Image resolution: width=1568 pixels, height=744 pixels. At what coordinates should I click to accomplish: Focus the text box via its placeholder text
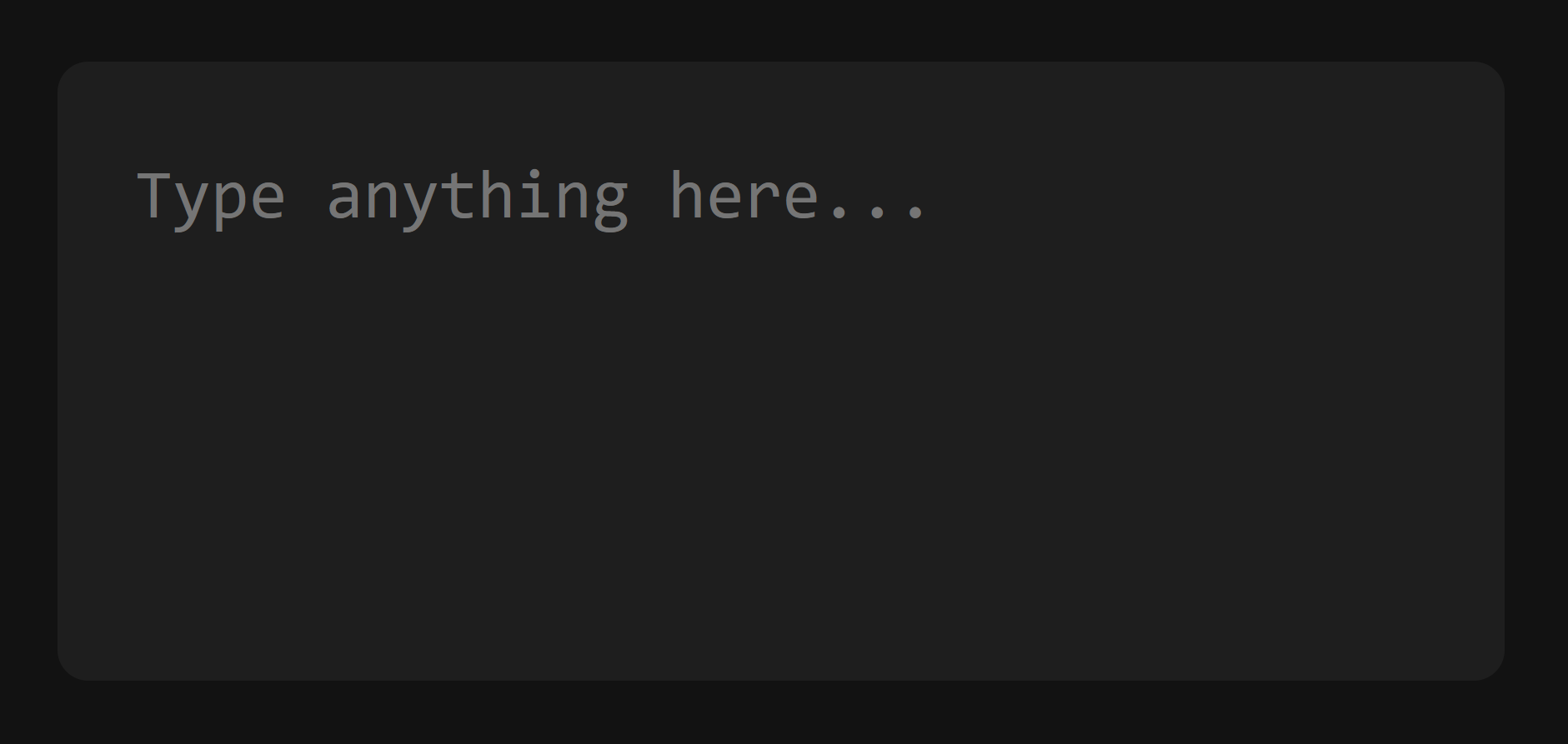532,197
